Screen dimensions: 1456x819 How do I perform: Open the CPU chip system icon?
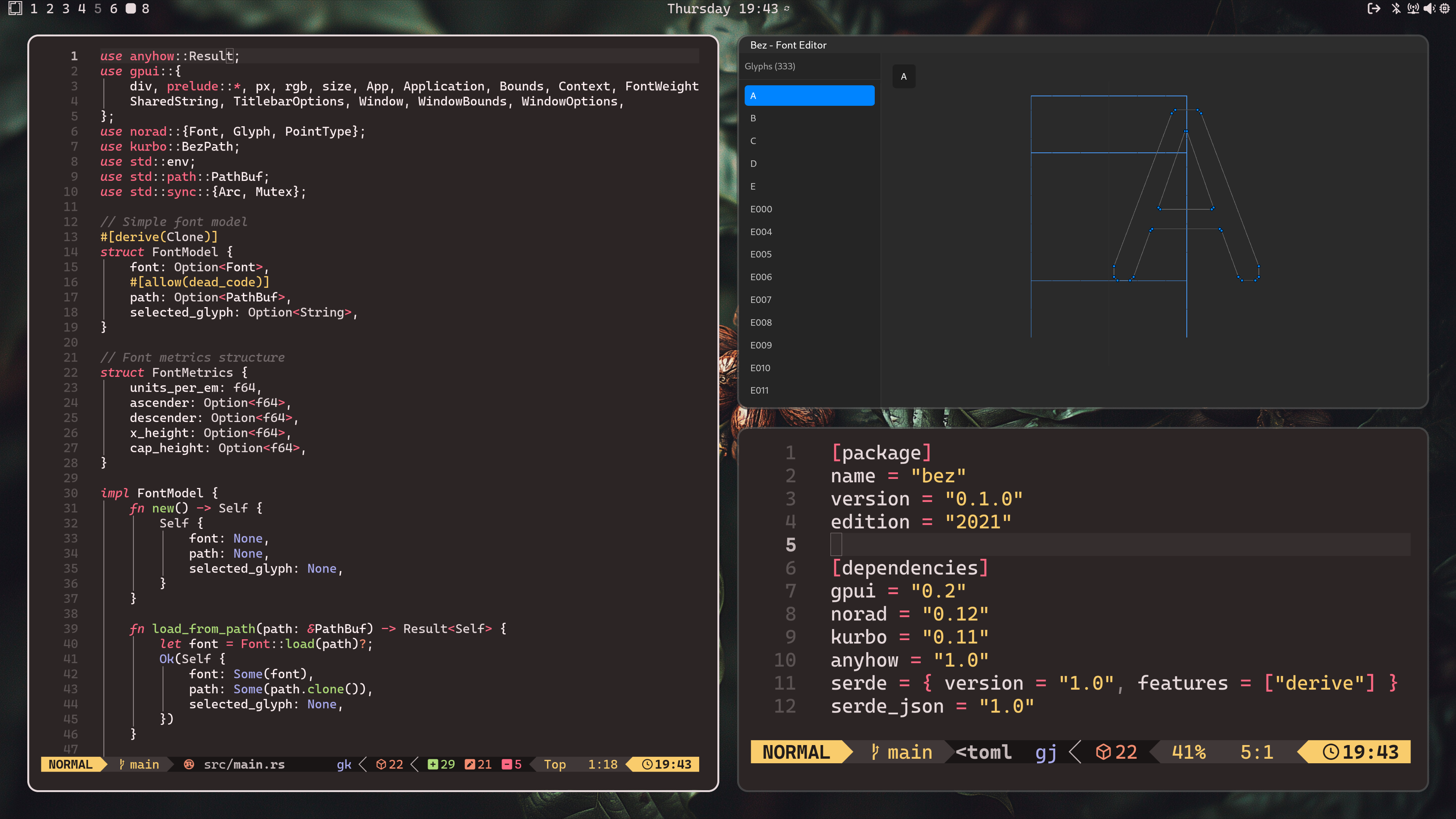coord(1445,8)
